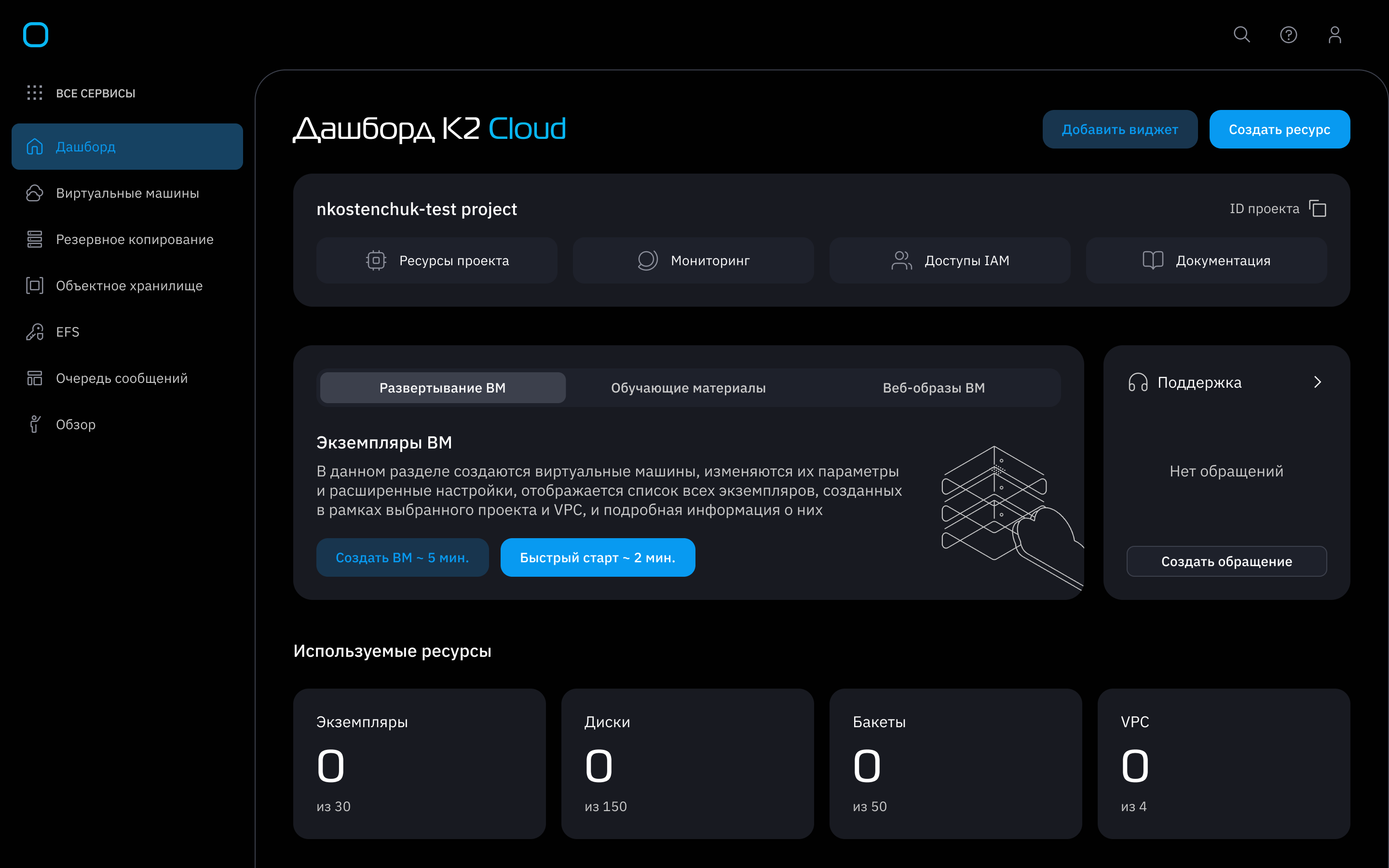This screenshot has width=1389, height=868.
Task: Open ВСЕ СЕРВИСЫ menu label
Action: 96,94
